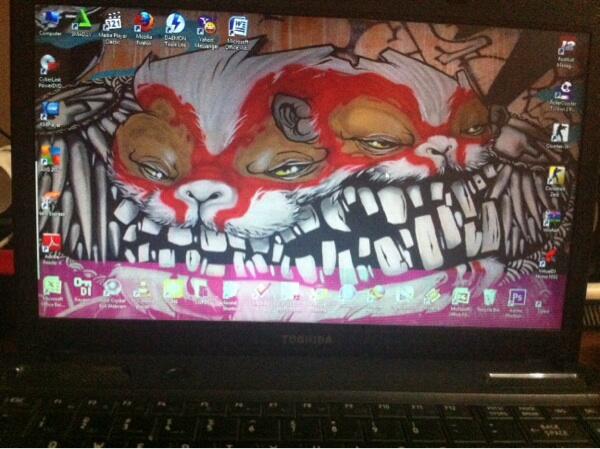Open the green Microsoft Office icon beside Recycle Bin
The height and width of the screenshot is (449, 600).
click(x=461, y=301)
